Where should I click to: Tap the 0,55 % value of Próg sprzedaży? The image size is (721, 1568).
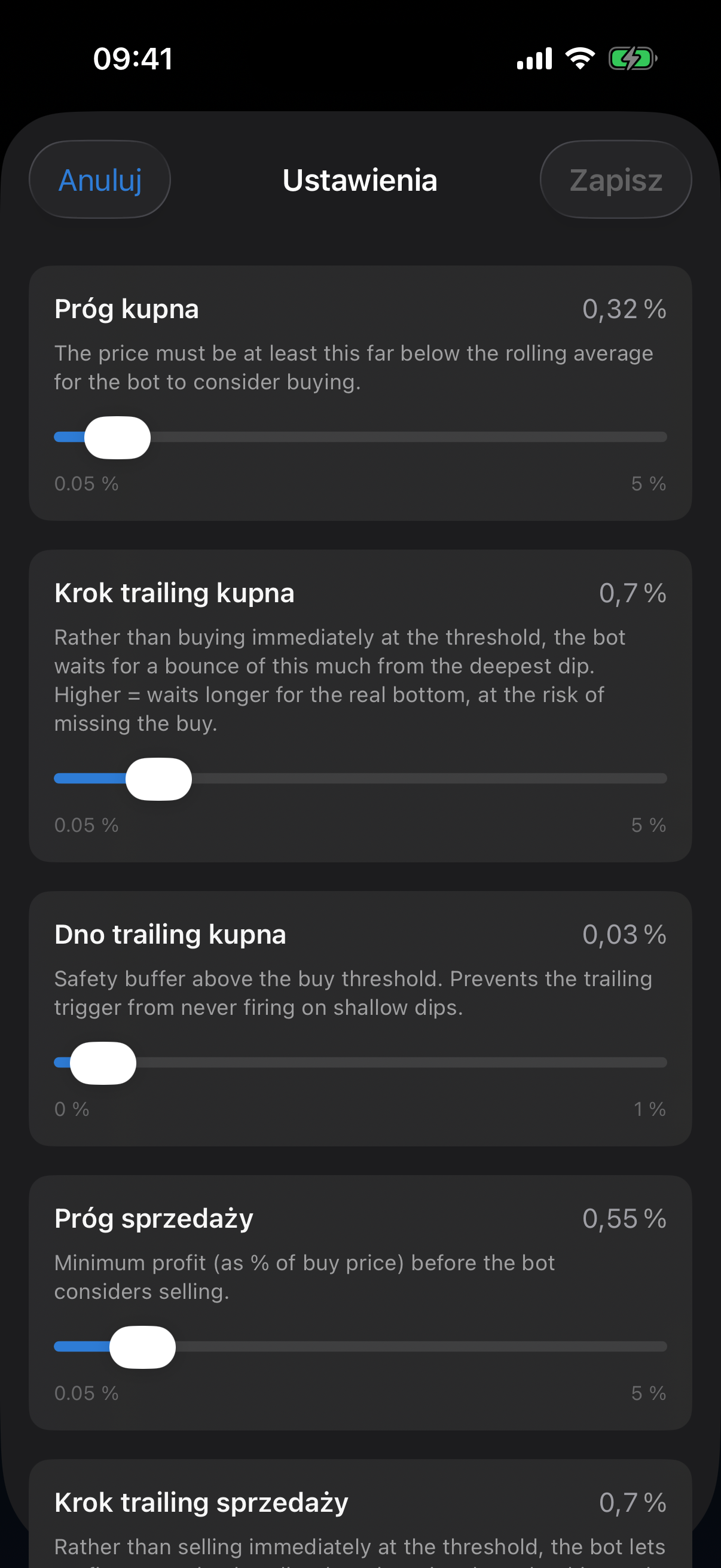(x=624, y=1219)
